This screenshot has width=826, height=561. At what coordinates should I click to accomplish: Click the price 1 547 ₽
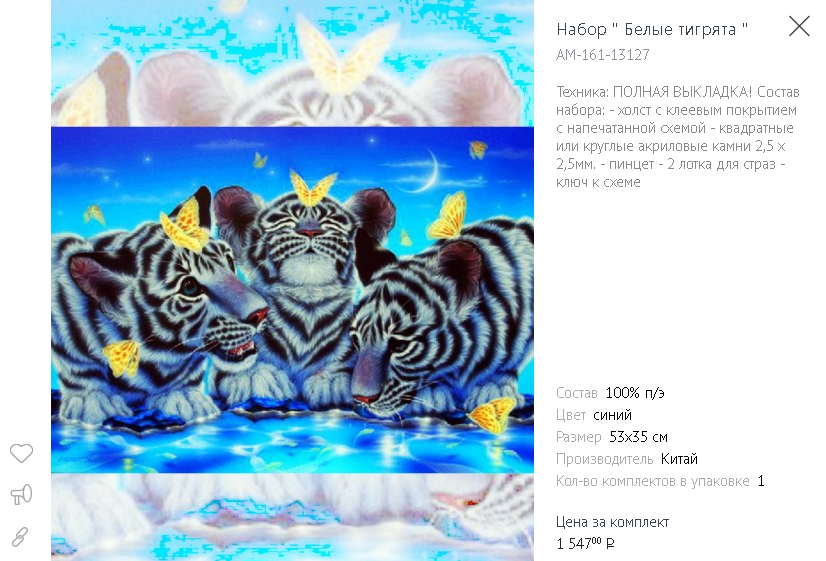[585, 543]
